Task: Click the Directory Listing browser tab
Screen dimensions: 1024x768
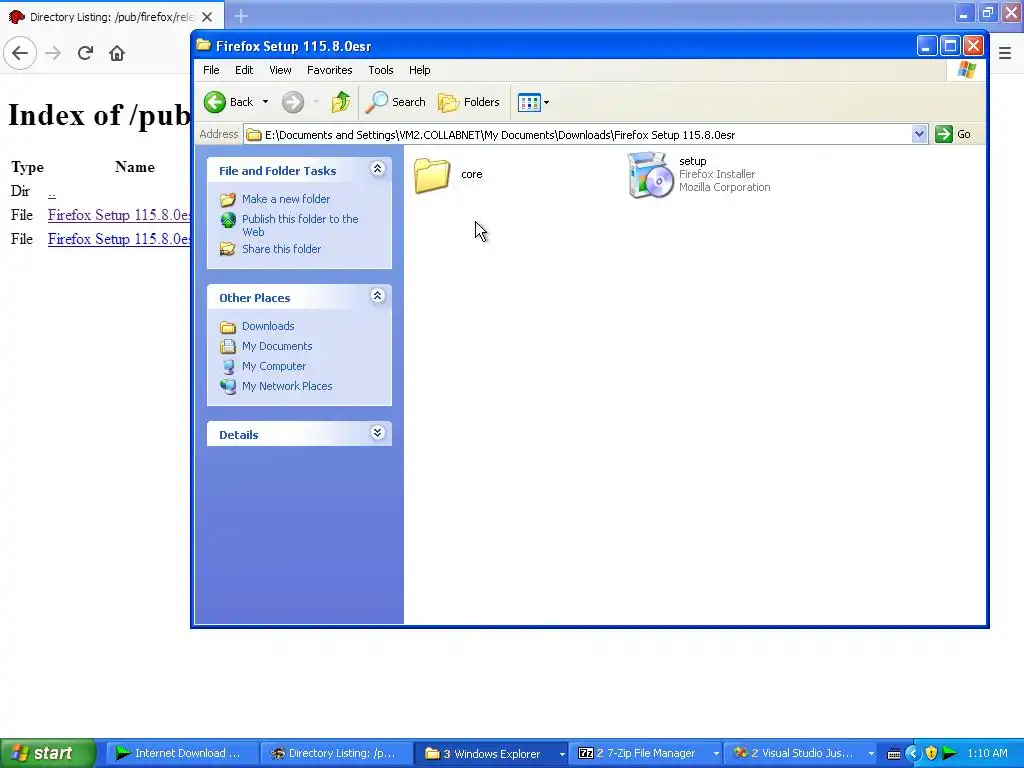Action: (112, 16)
